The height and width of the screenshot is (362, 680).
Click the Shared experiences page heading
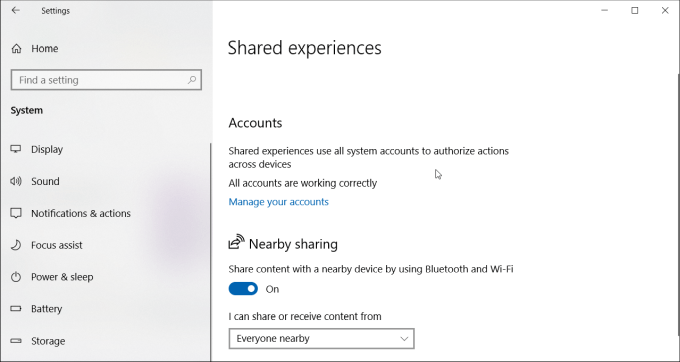coord(304,48)
